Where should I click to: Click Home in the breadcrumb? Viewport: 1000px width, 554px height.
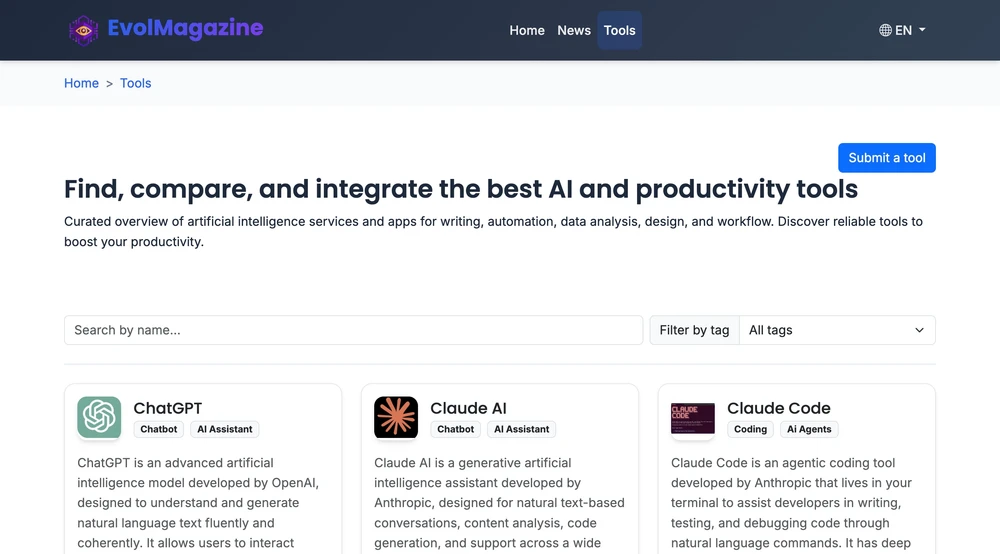[81, 83]
